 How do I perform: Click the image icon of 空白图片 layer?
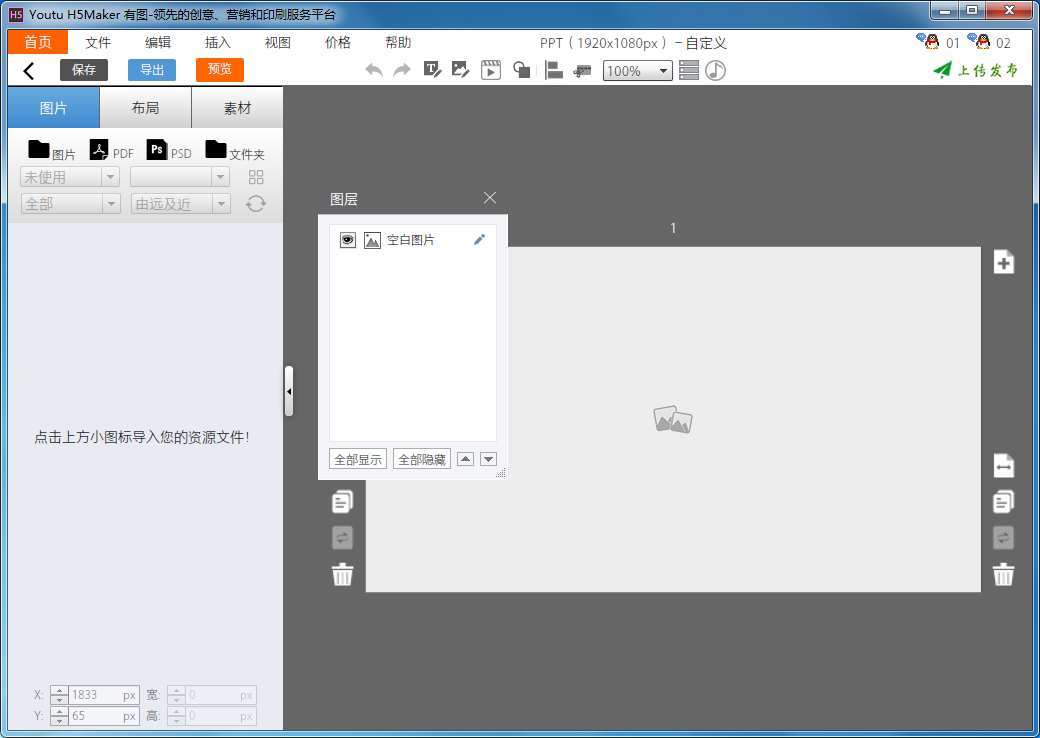pyautogui.click(x=373, y=240)
